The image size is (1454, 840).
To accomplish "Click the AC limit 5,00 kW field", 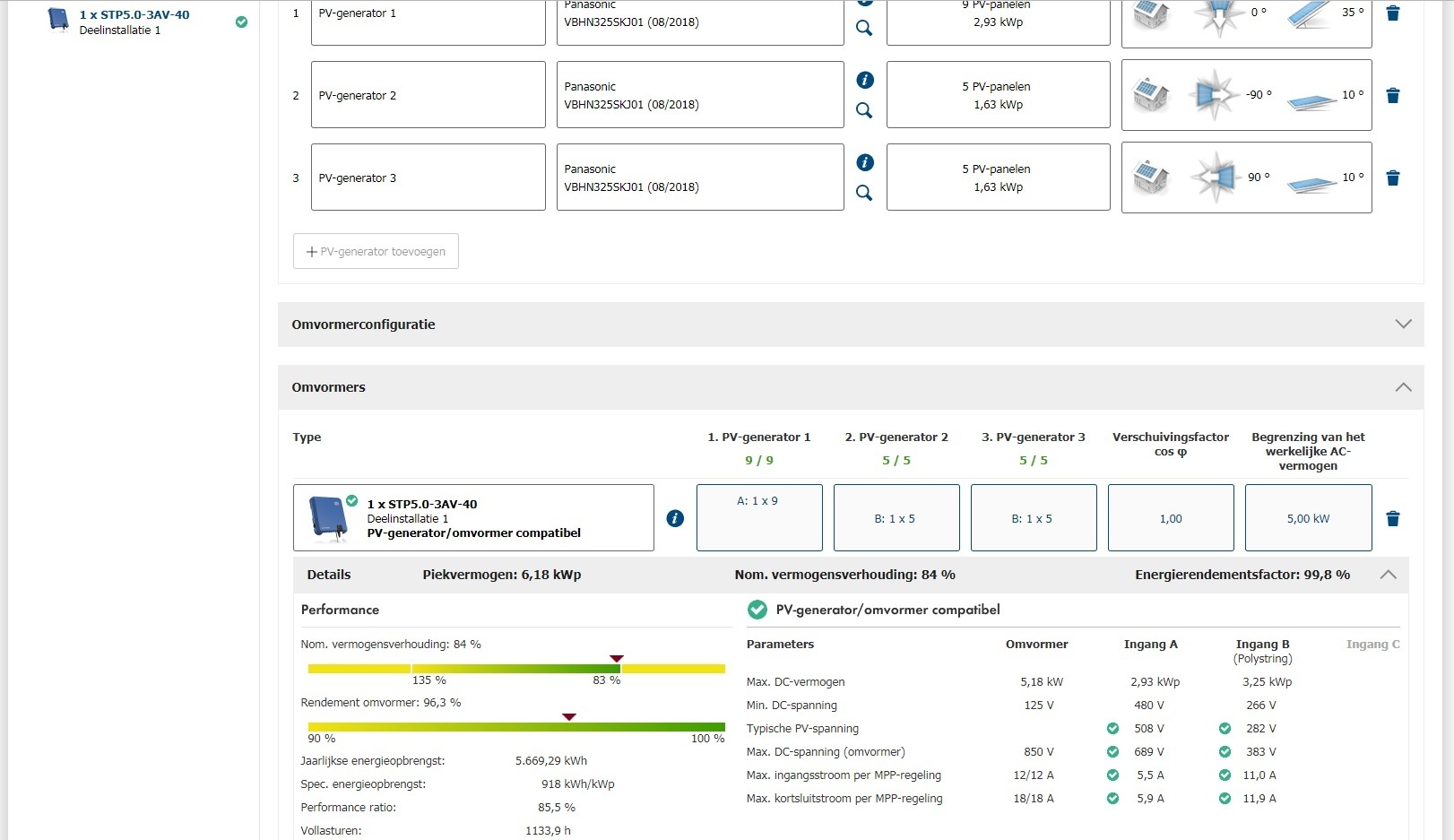I will (1308, 517).
